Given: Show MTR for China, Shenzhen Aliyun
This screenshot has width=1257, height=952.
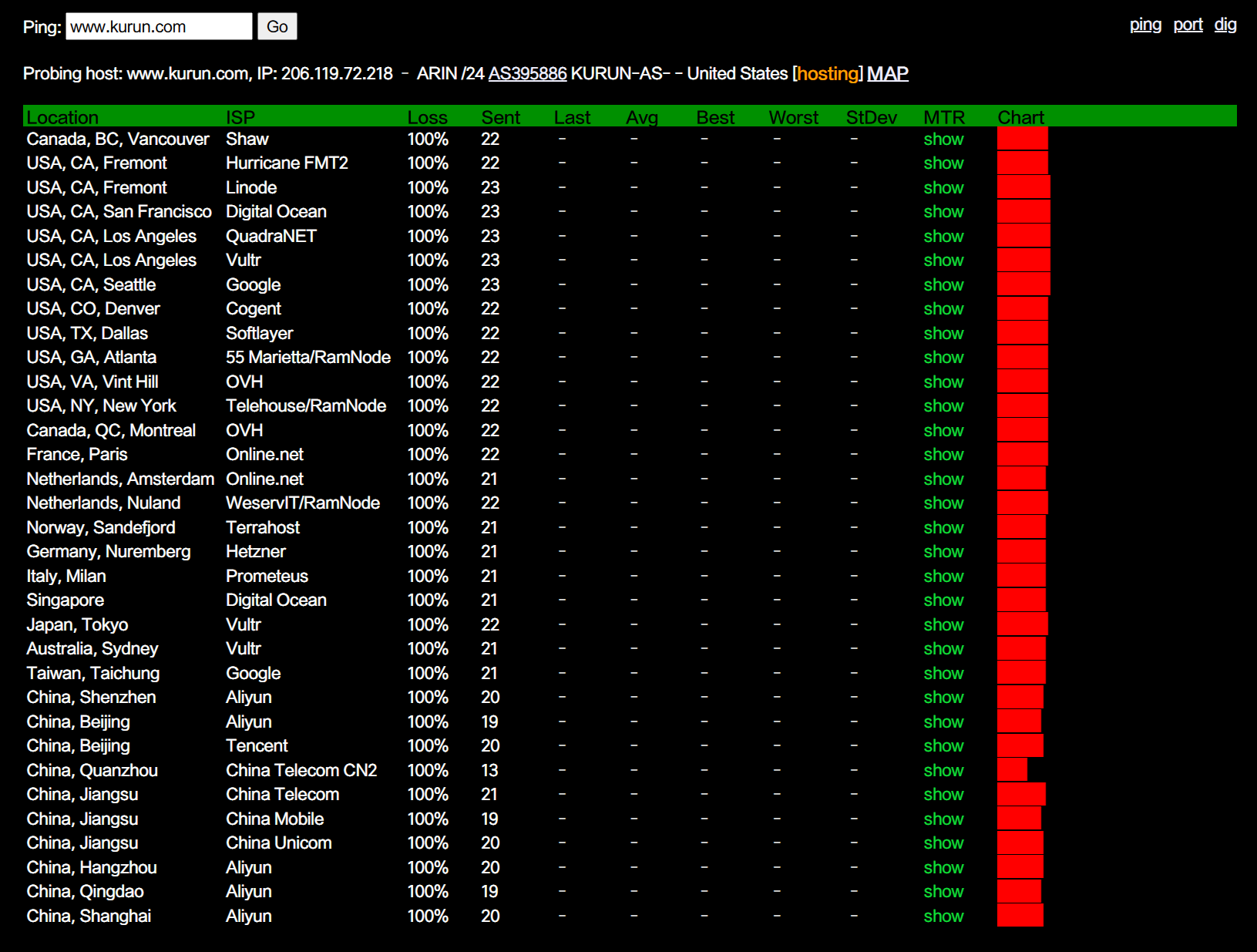Looking at the screenshot, I should [x=943, y=698].
